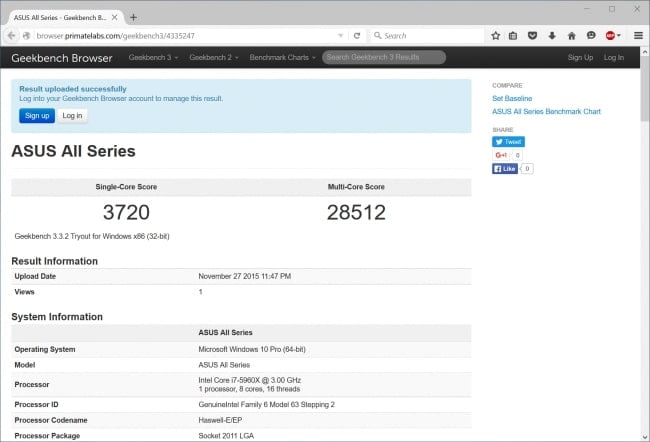This screenshot has width=650, height=442.
Task: Open a new browser tab
Action: pyautogui.click(x=133, y=17)
